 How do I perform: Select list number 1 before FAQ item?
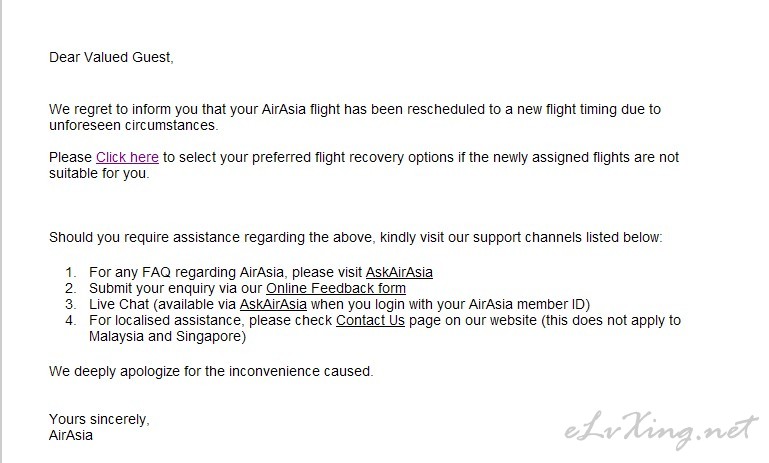pyautogui.click(x=71, y=272)
